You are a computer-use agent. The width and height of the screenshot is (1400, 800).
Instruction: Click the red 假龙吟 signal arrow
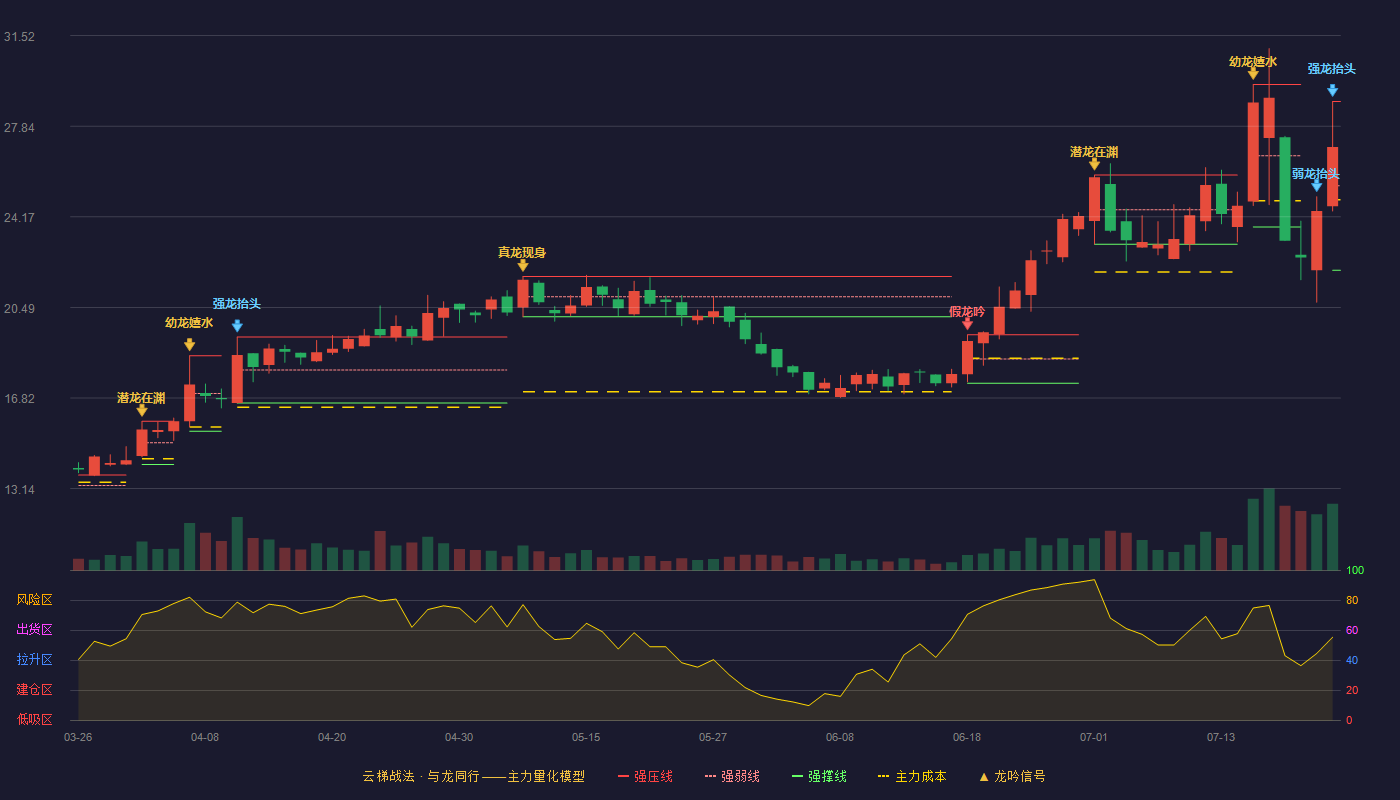tap(967, 324)
